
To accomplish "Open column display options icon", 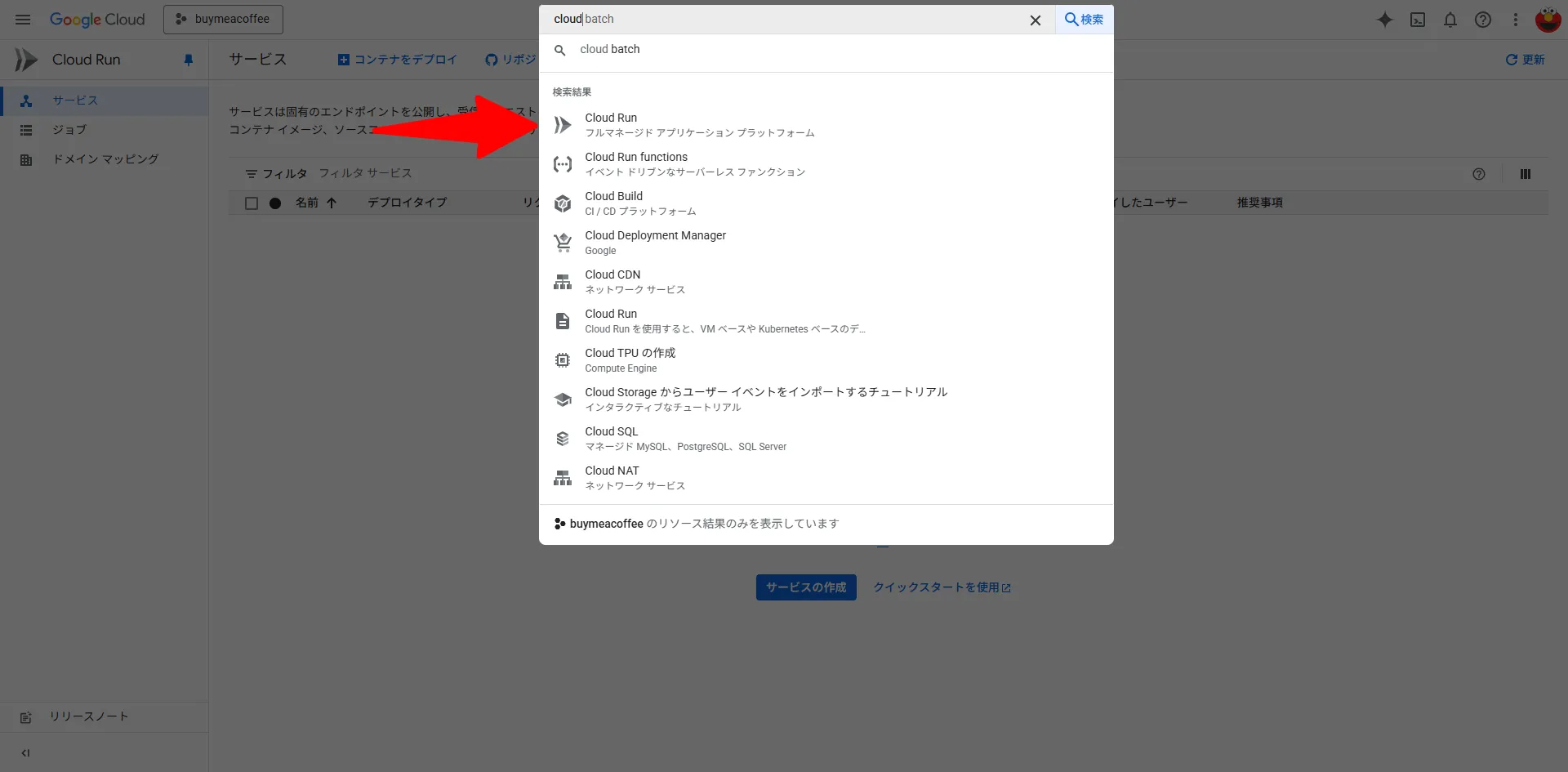I will click(1525, 174).
